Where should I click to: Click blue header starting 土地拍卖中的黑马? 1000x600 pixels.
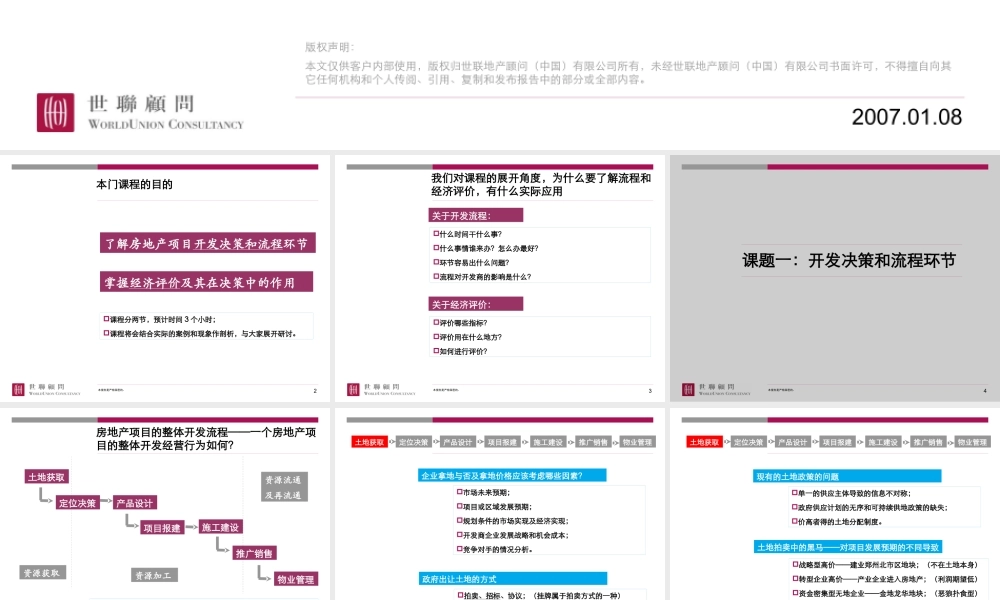848,547
